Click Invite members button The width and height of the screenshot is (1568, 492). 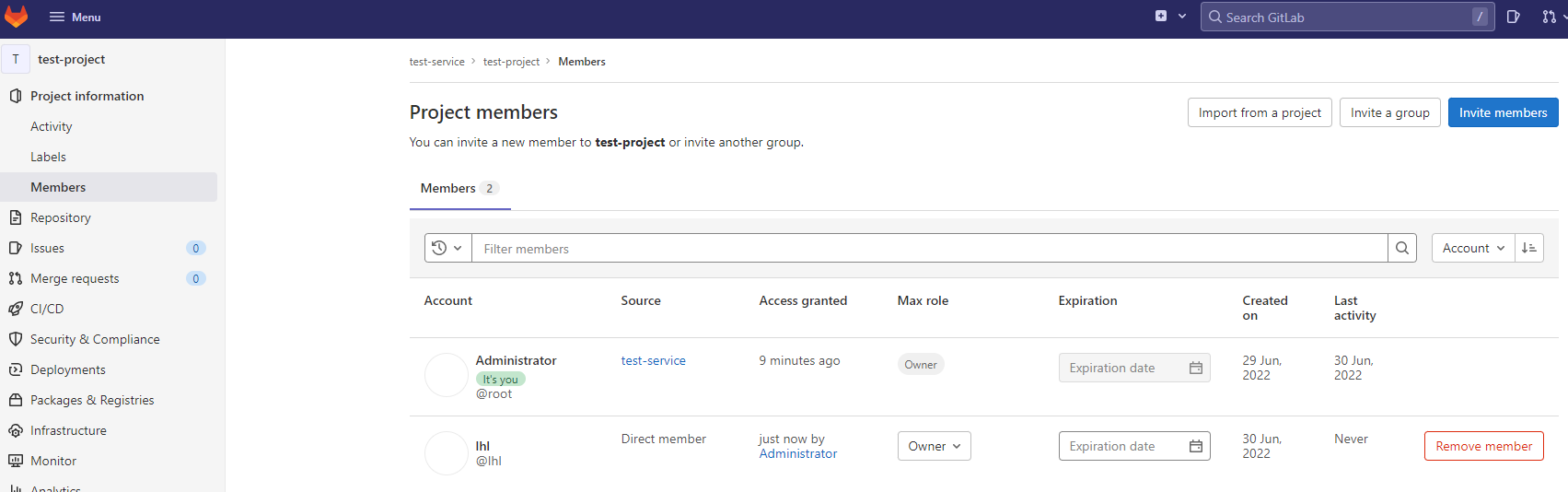tap(1503, 112)
